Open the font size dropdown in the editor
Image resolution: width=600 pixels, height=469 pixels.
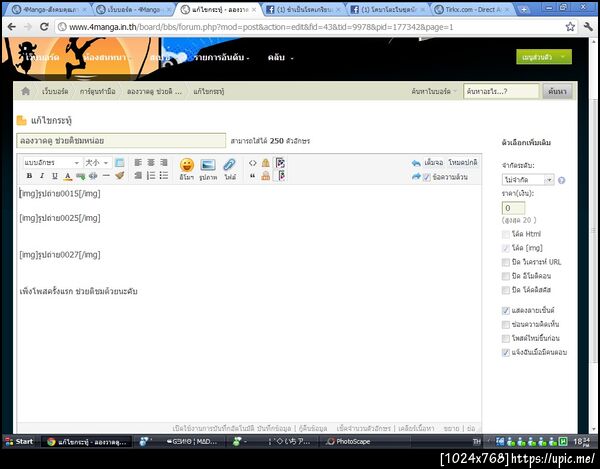coord(98,163)
